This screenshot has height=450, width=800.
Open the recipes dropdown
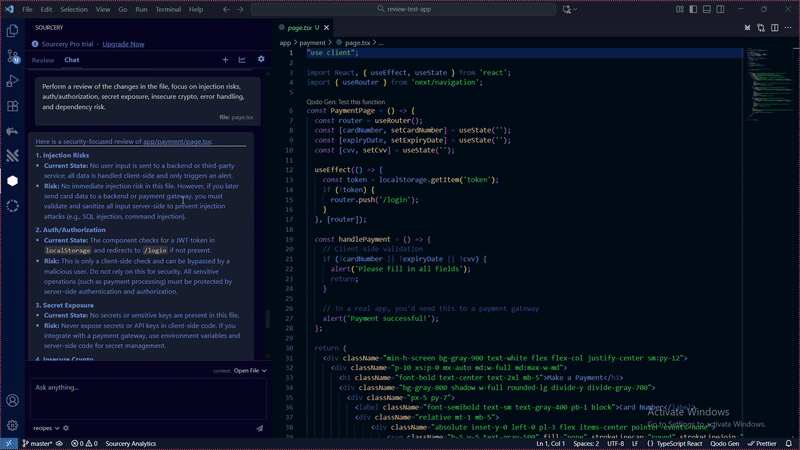[45, 428]
